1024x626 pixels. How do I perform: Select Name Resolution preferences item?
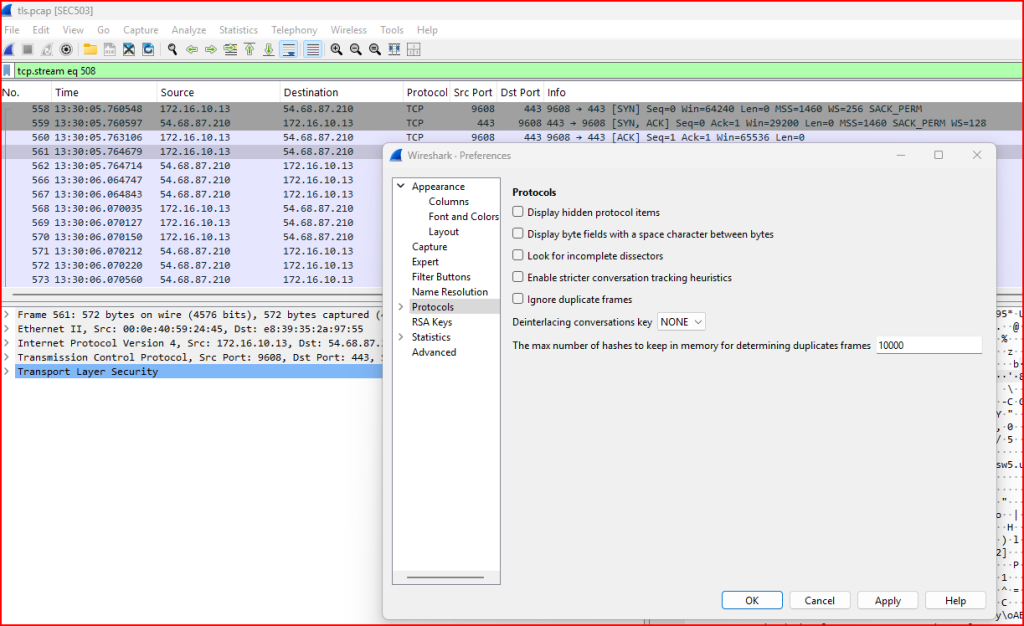click(x=449, y=292)
